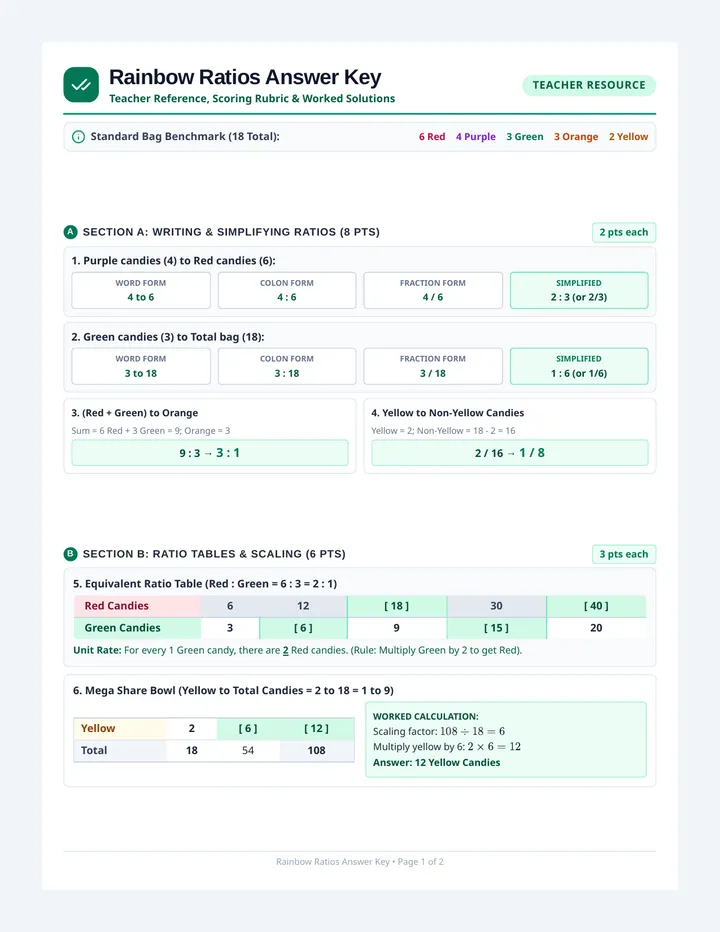Click the TEACHER RESOURCE badge

point(589,85)
